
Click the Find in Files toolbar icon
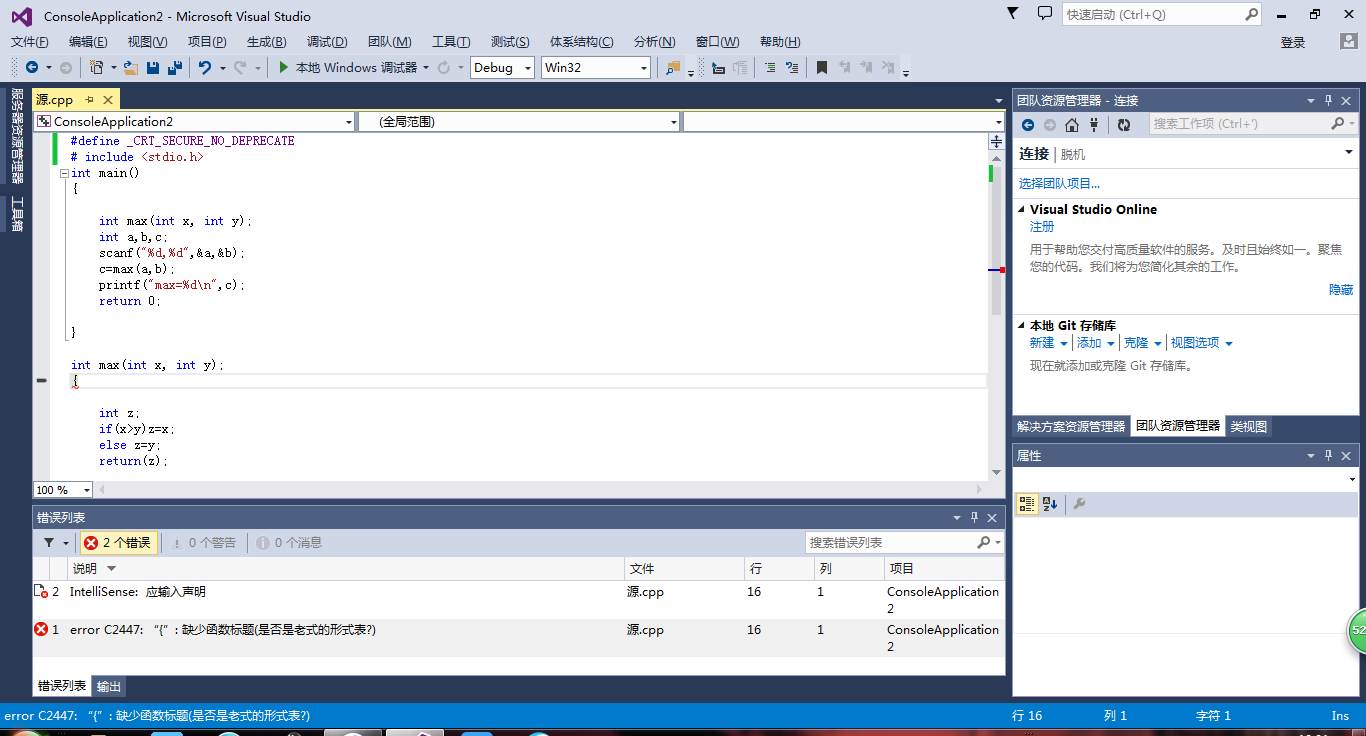tap(673, 68)
